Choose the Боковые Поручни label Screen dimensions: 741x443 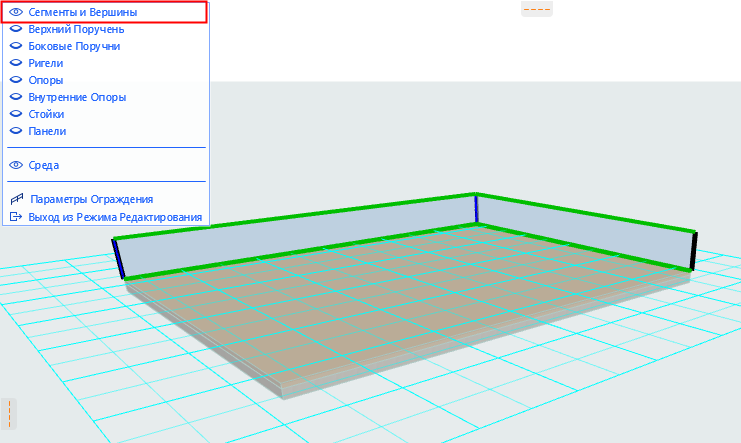click(x=74, y=46)
